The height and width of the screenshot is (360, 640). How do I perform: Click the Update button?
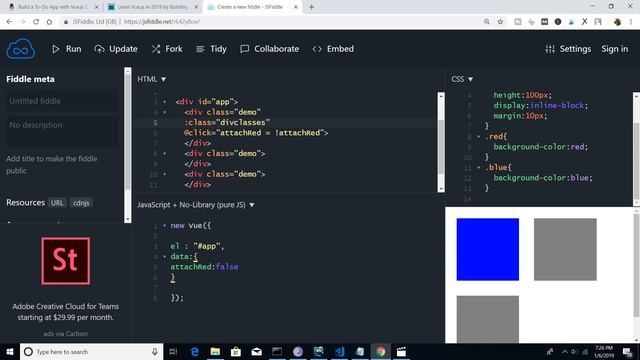pos(116,49)
